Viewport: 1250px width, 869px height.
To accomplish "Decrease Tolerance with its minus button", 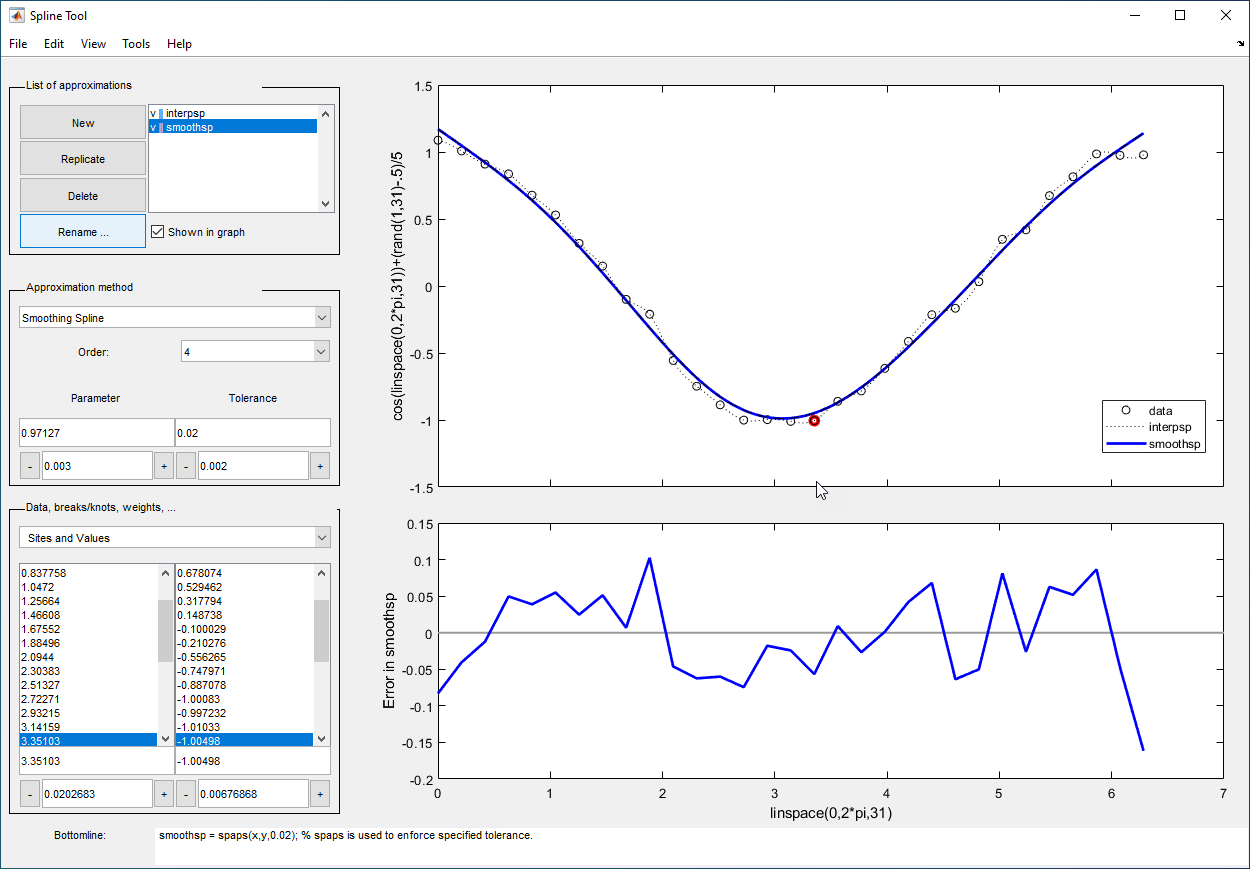I will 186,466.
